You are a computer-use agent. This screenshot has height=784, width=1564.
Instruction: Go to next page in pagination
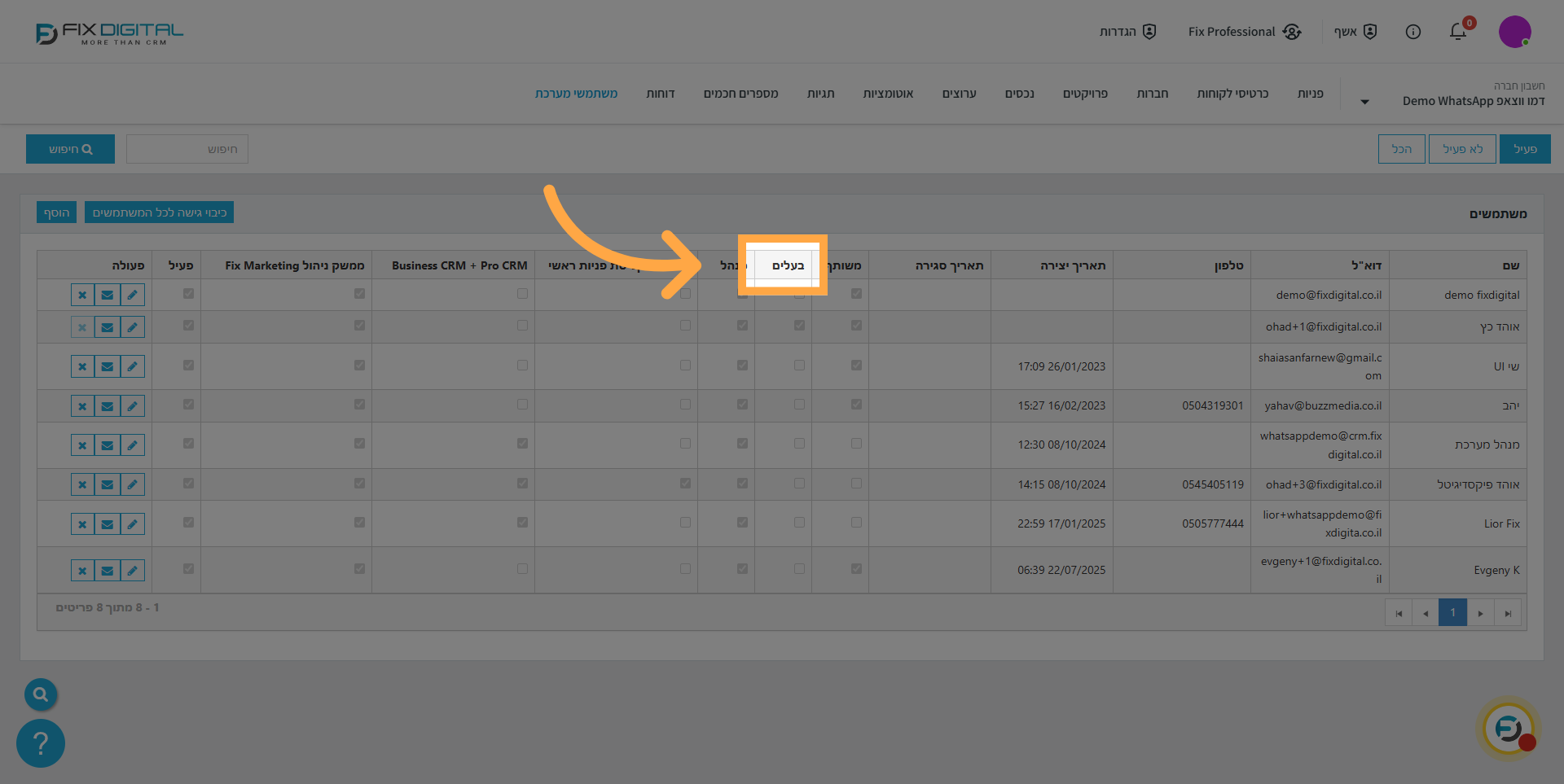pos(1480,613)
